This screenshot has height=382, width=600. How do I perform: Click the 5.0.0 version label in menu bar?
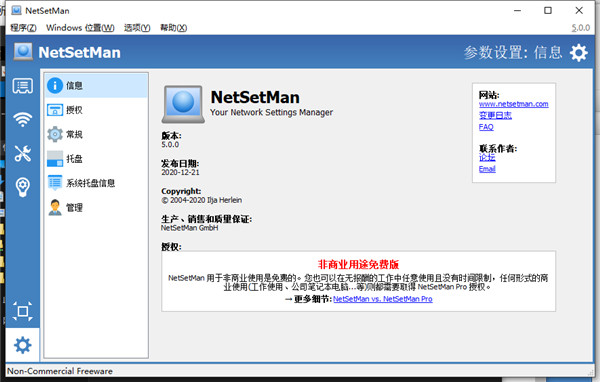(x=580, y=28)
